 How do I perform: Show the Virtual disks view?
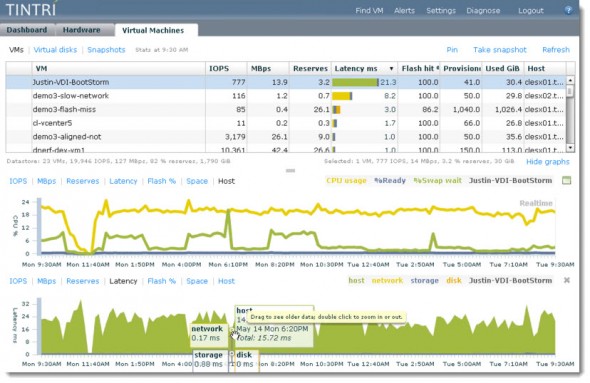[x=55, y=50]
